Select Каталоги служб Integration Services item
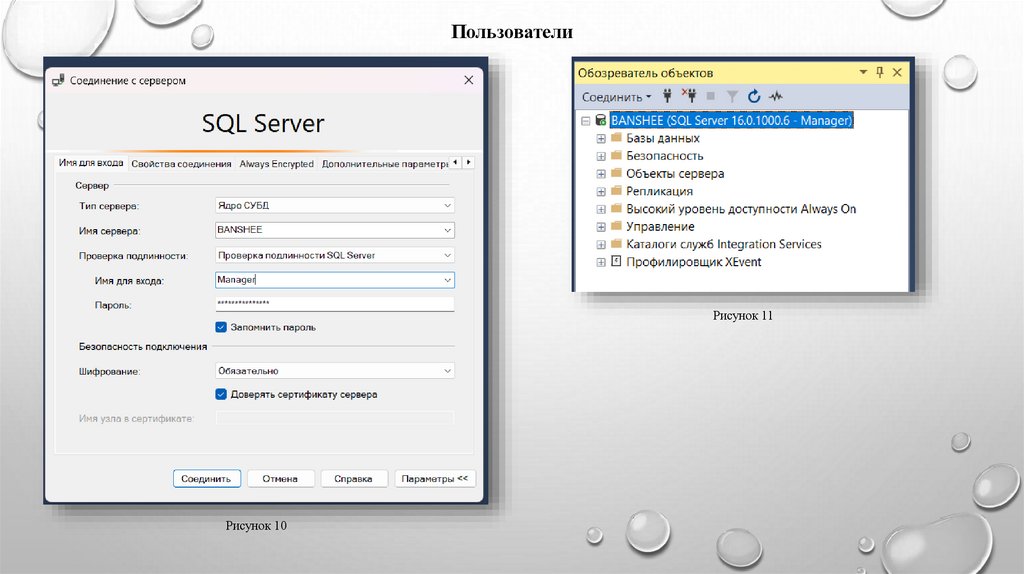The width and height of the screenshot is (1024, 574). (724, 244)
